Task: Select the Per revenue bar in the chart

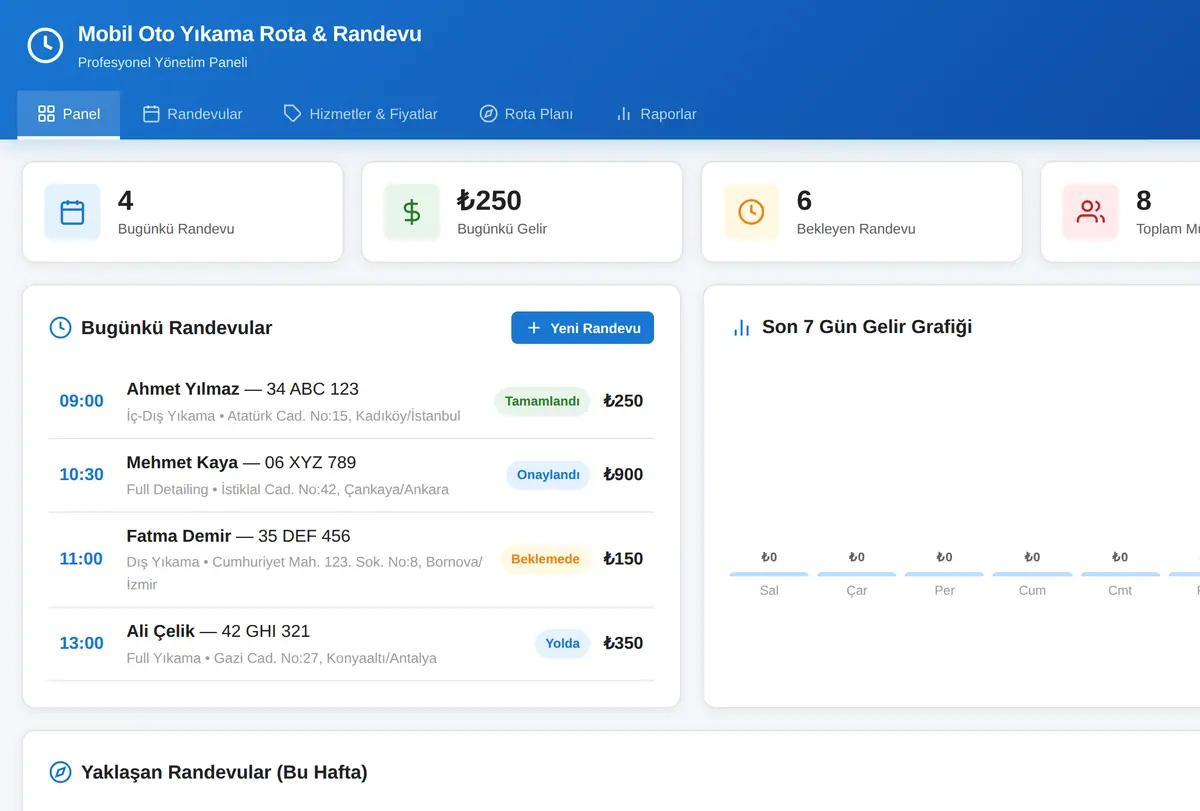Action: coord(945,574)
